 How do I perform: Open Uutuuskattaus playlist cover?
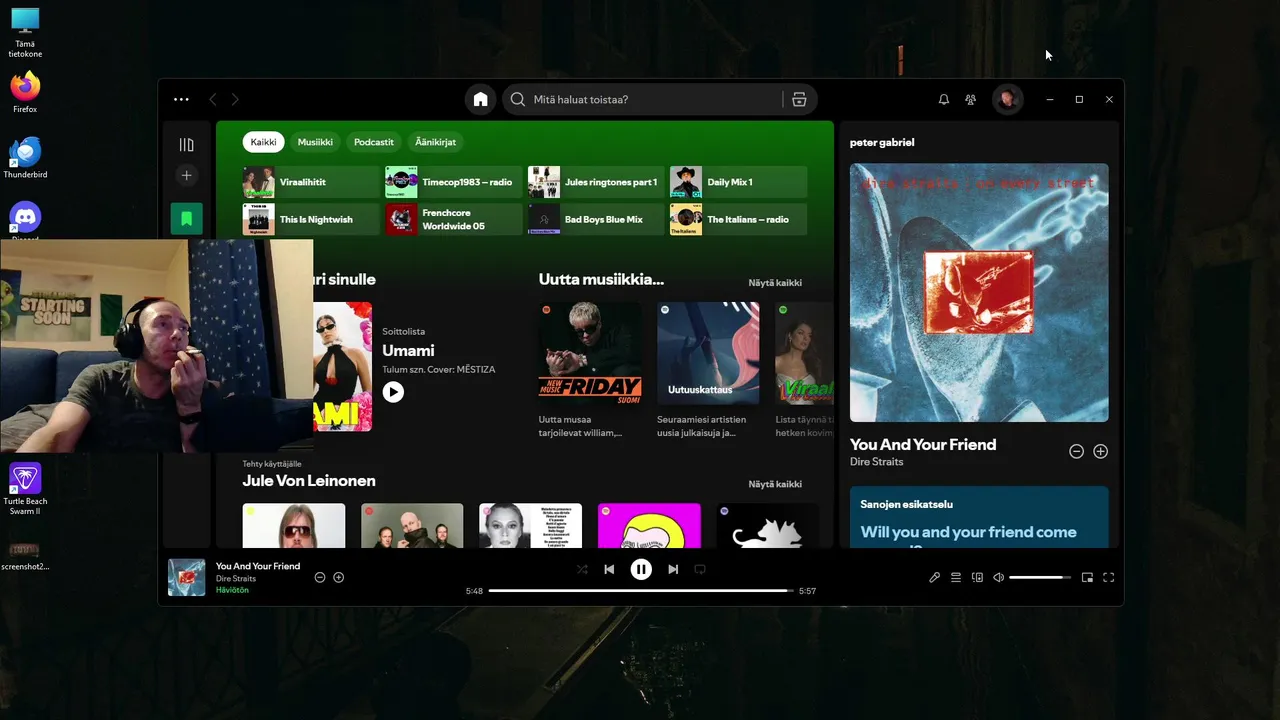tap(708, 353)
